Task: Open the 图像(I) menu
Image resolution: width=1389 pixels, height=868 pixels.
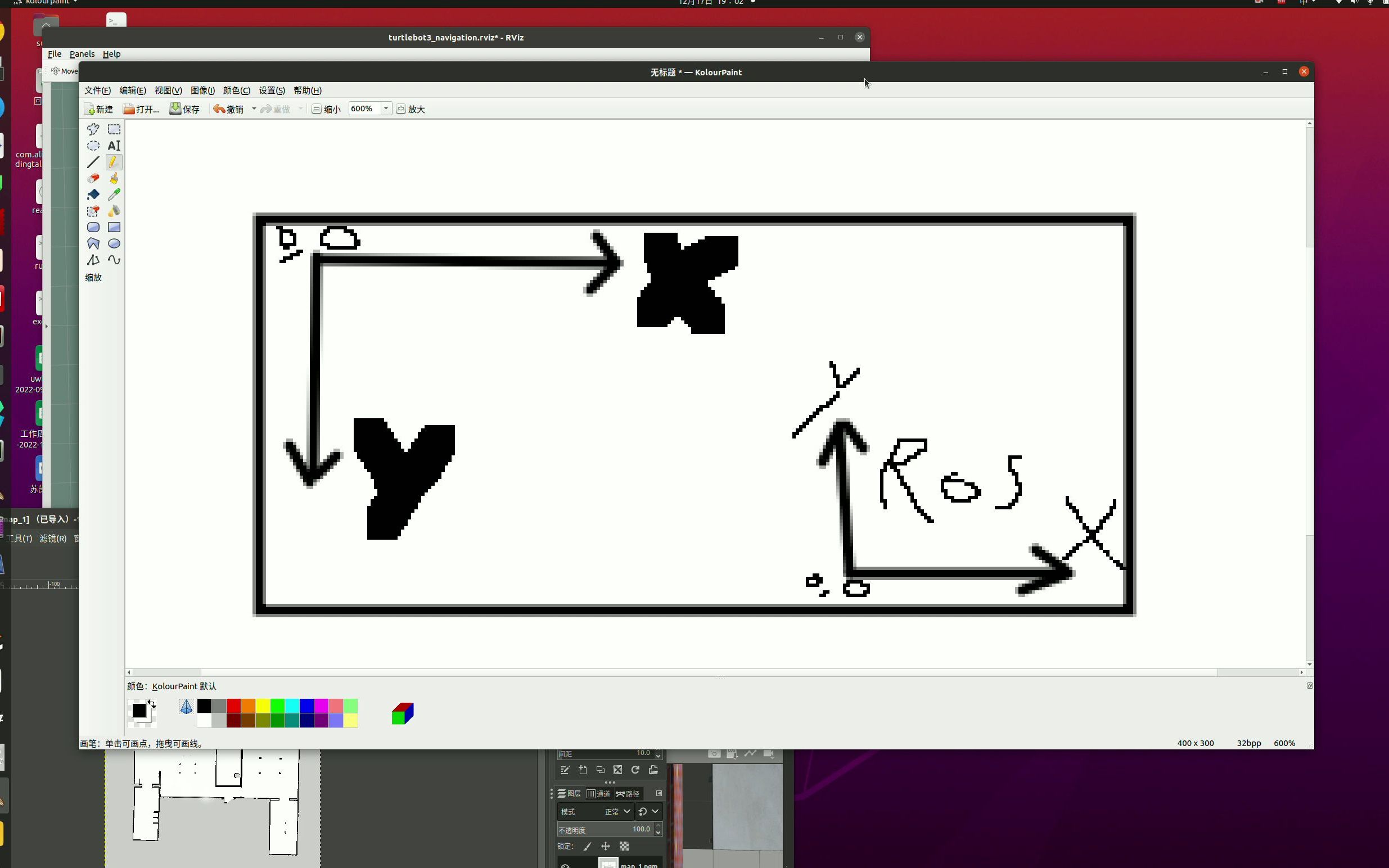Action: coord(202,91)
